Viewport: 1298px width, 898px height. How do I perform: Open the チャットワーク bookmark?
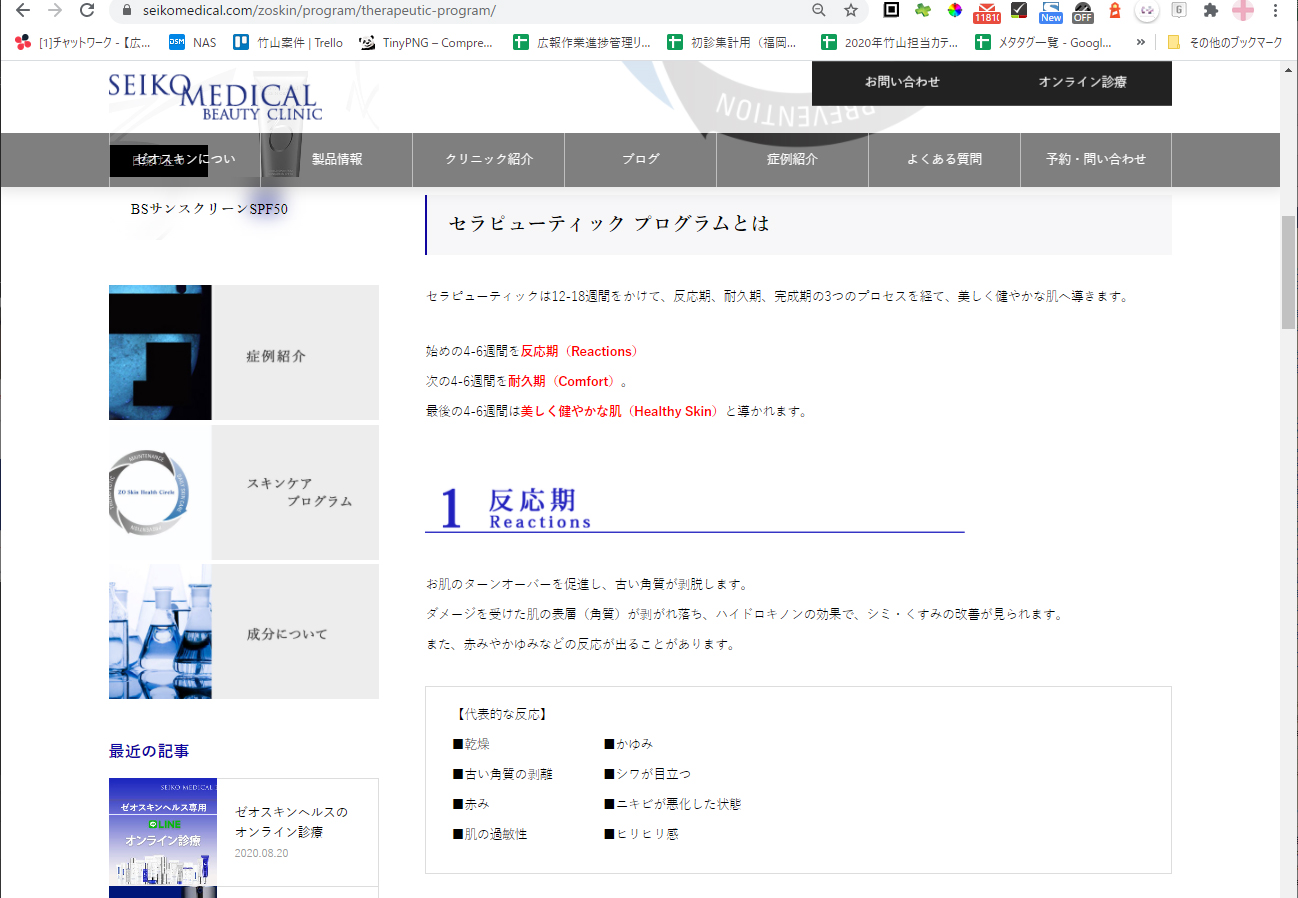click(83, 42)
